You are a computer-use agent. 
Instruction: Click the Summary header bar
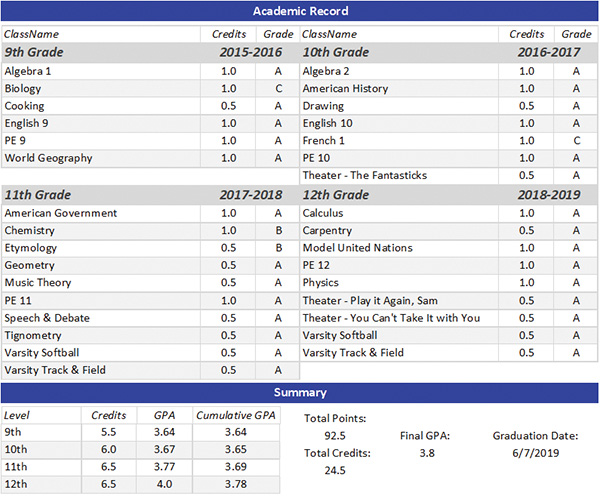(300, 393)
